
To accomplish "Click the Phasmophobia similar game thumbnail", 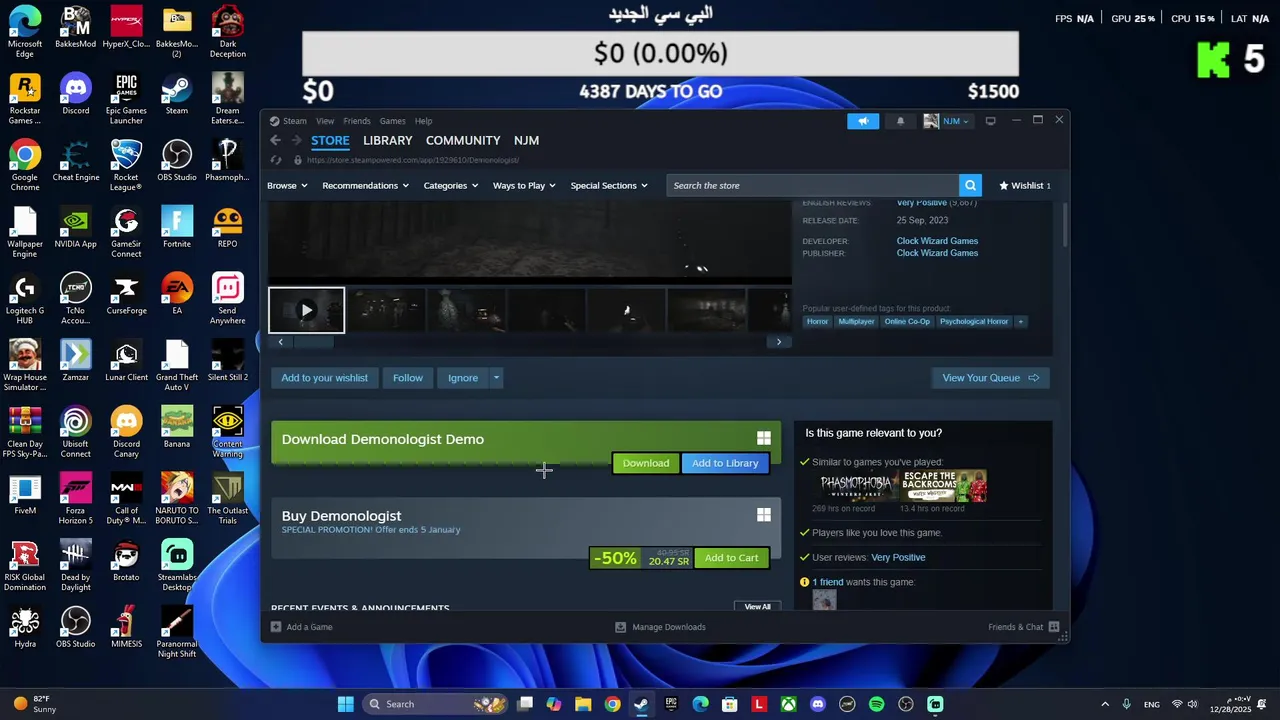I will point(856,486).
